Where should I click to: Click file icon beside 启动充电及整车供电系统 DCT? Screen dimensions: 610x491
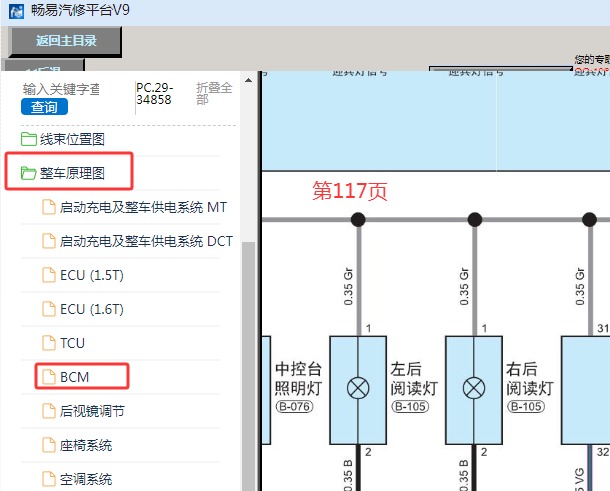pos(49,241)
